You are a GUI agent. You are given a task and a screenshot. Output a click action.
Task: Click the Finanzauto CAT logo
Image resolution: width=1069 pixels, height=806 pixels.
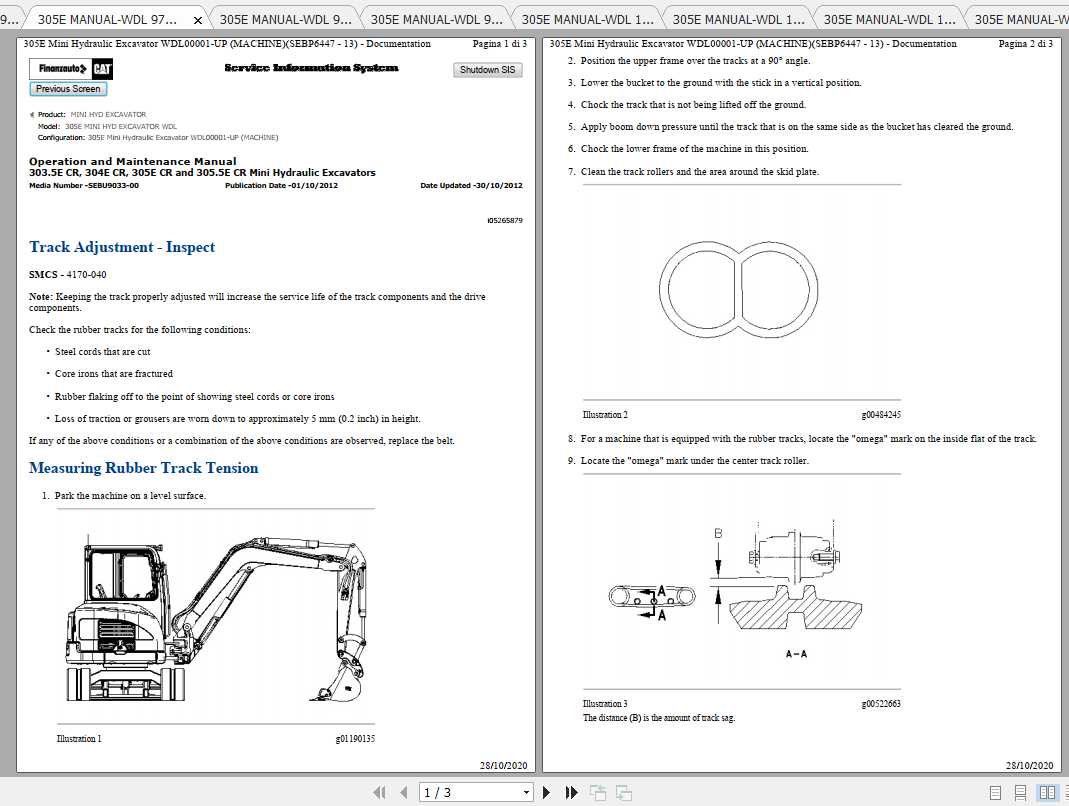pos(71,69)
